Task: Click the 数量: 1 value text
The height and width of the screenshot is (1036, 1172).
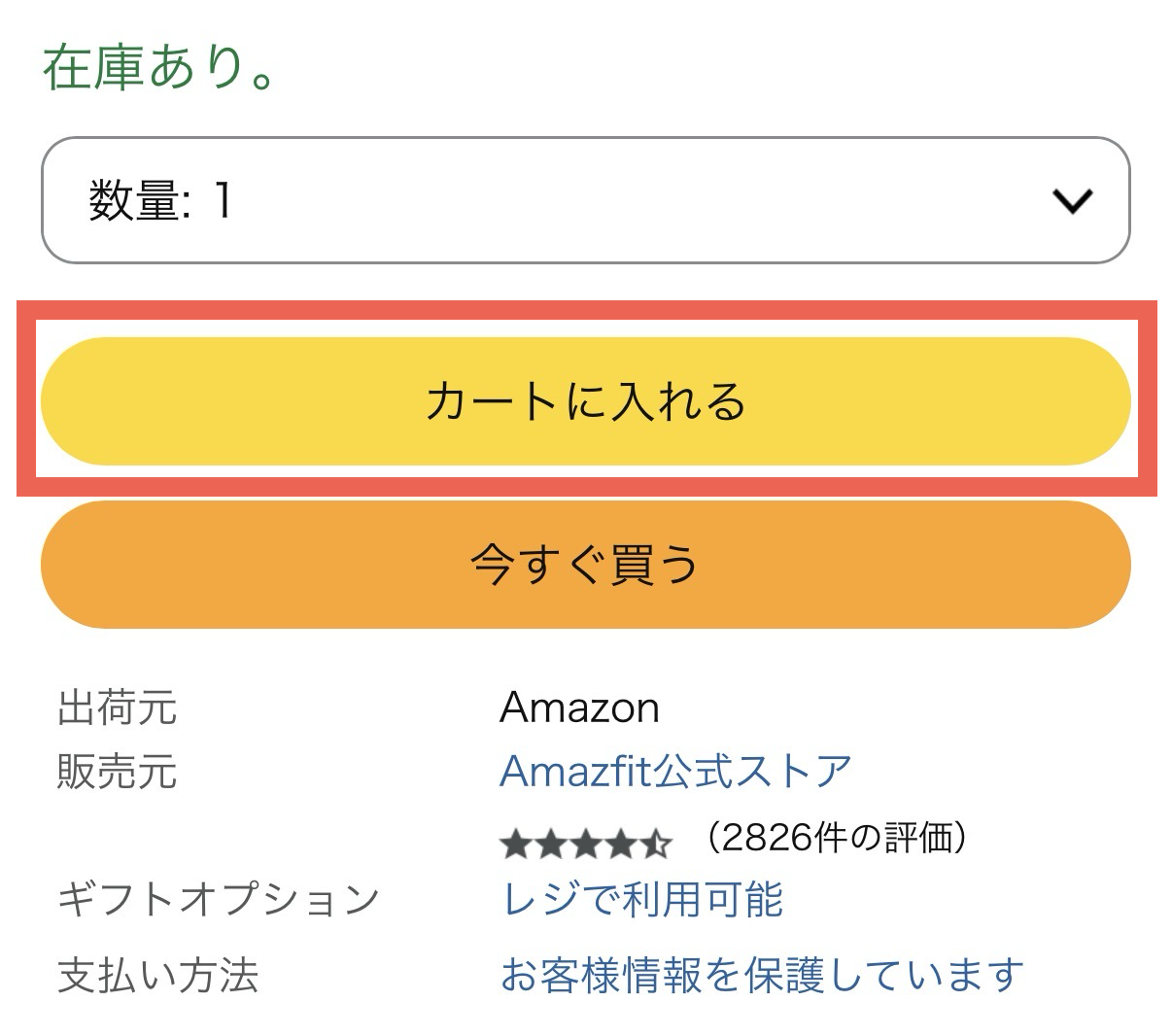Action: click(160, 201)
